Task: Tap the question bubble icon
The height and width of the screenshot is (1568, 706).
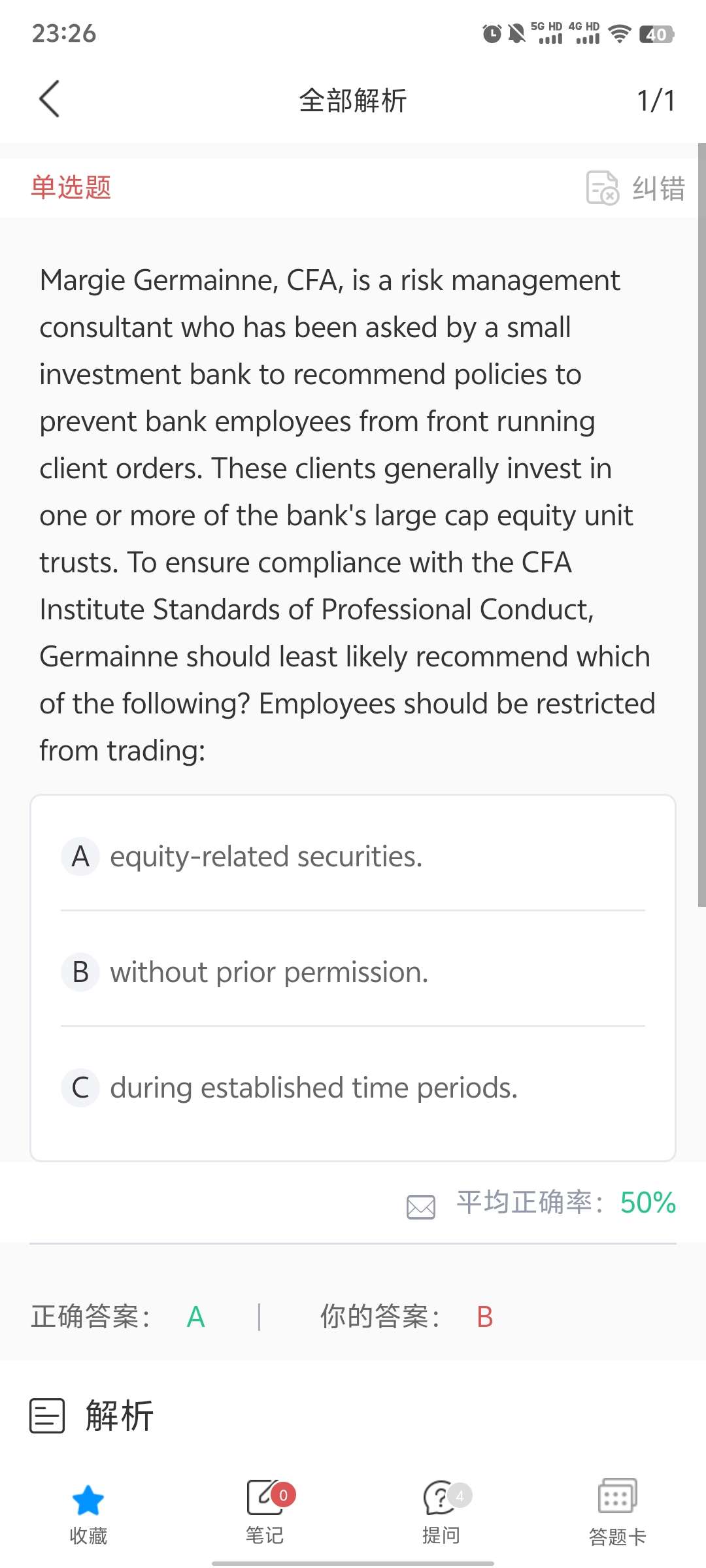Action: click(x=439, y=1497)
